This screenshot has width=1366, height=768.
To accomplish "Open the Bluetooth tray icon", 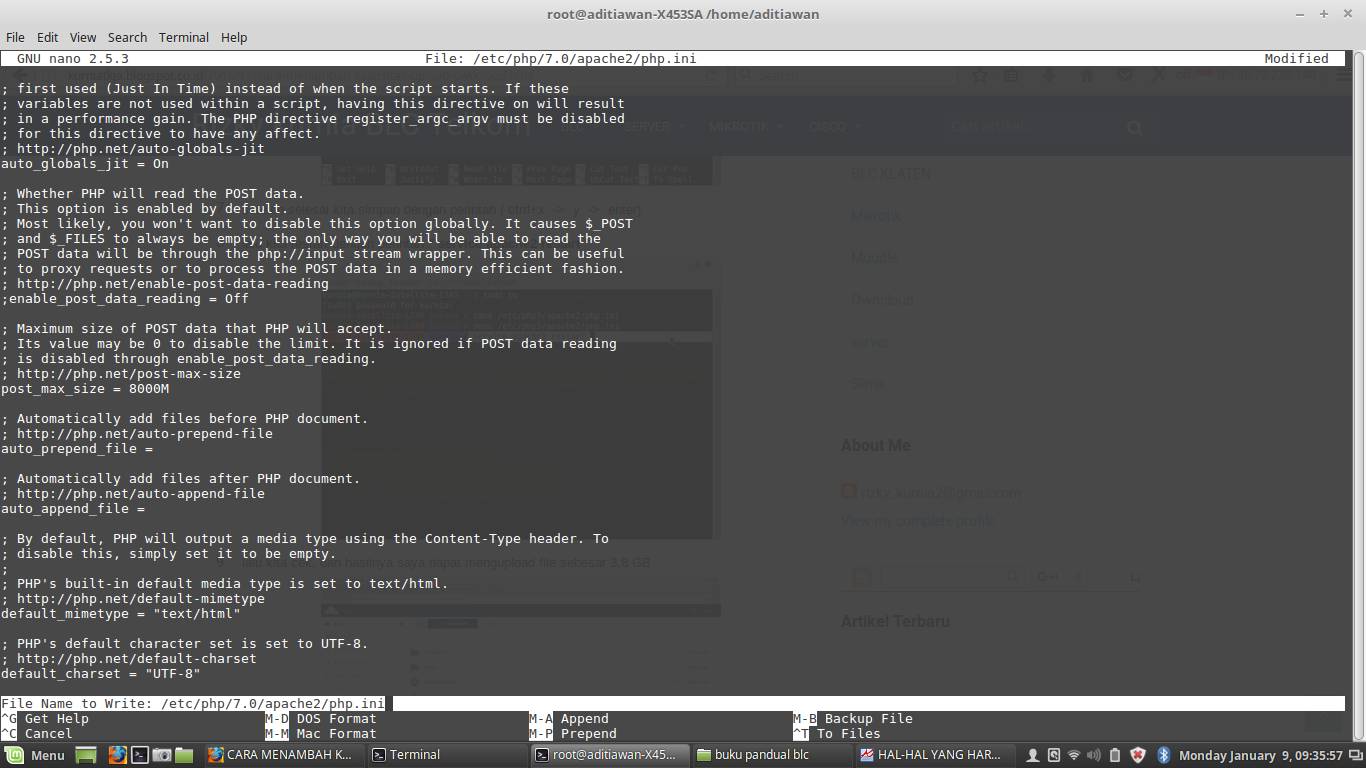I will pyautogui.click(x=1164, y=755).
